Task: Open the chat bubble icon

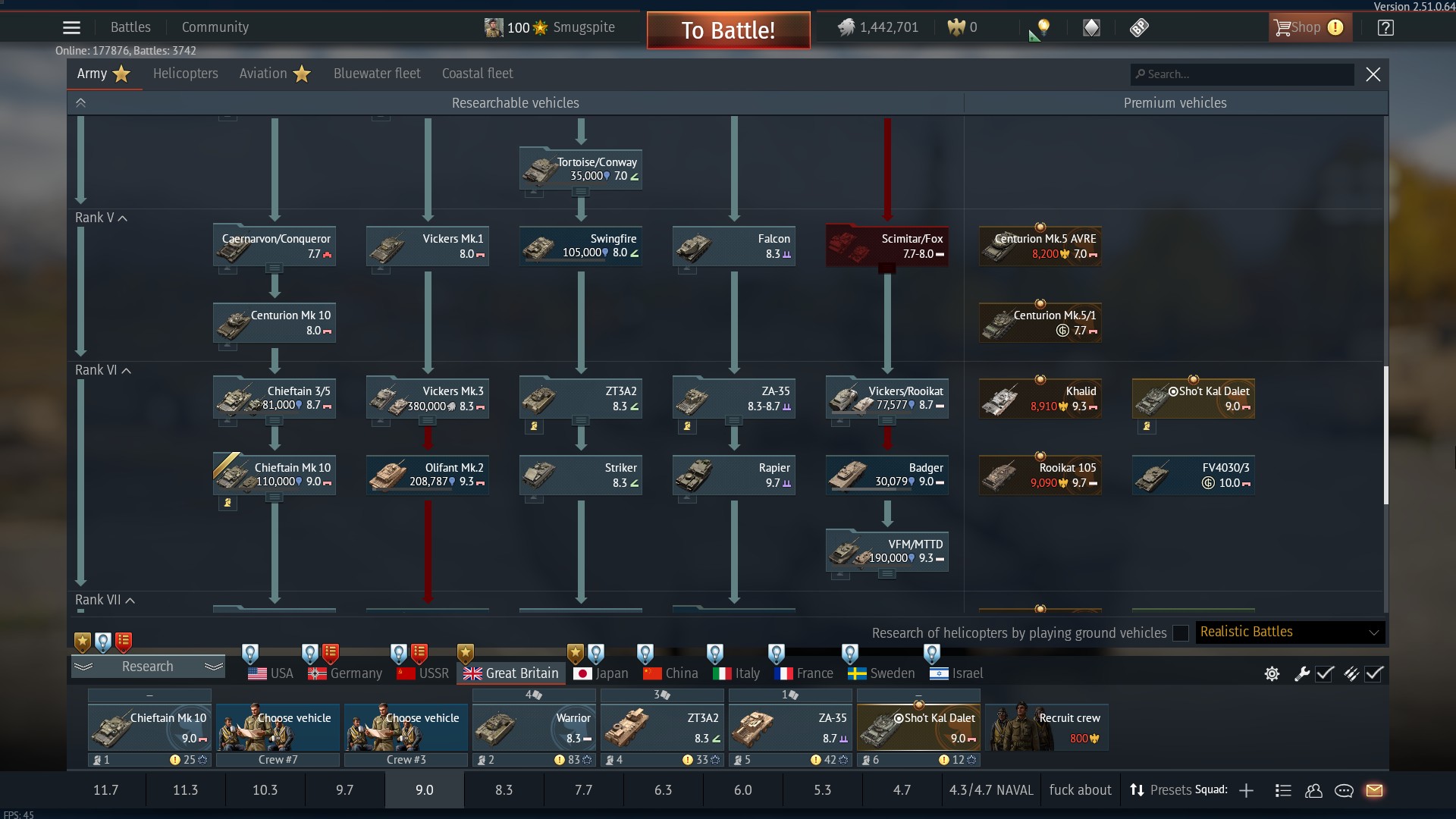Action: pyautogui.click(x=1344, y=790)
